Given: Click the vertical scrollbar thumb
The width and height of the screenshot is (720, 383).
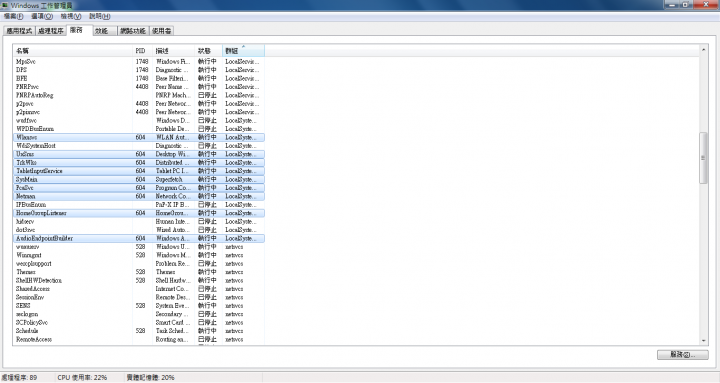Looking at the screenshot, I should point(703,158).
